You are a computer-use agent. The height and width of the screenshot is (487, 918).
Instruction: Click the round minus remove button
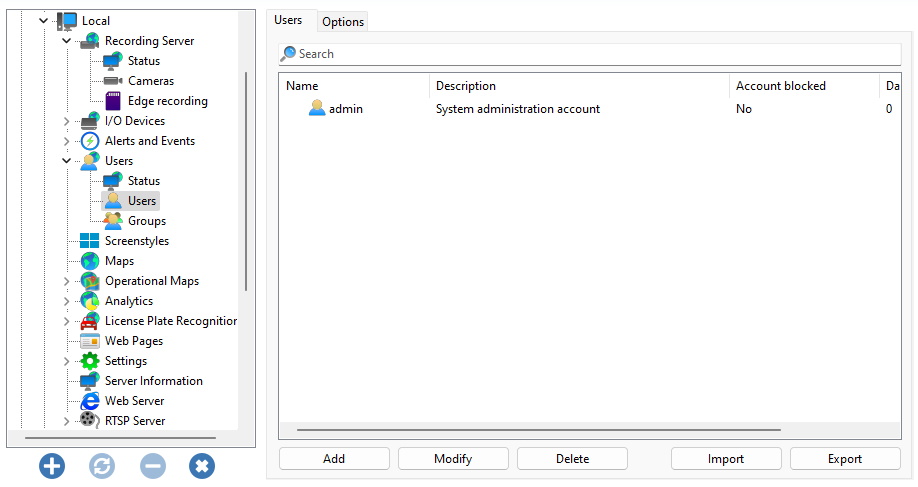[x=153, y=467]
